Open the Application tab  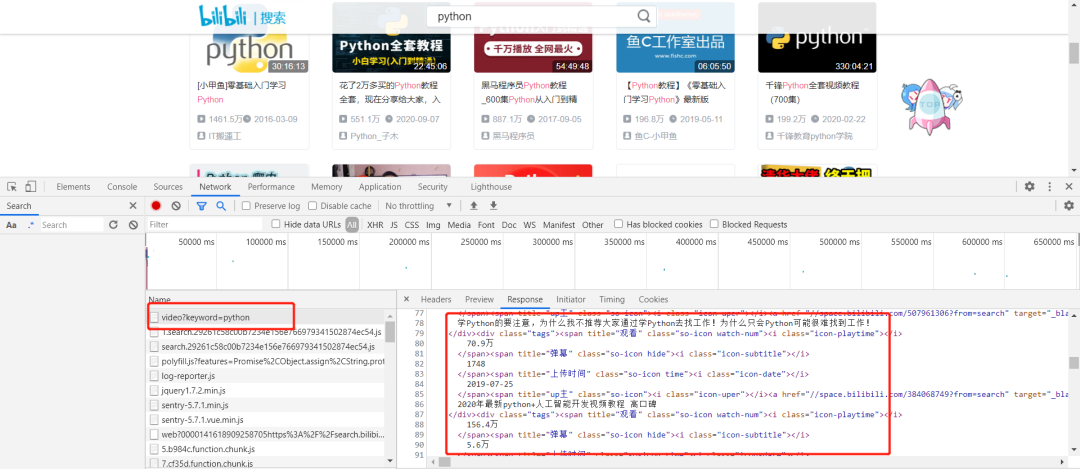pyautogui.click(x=380, y=187)
